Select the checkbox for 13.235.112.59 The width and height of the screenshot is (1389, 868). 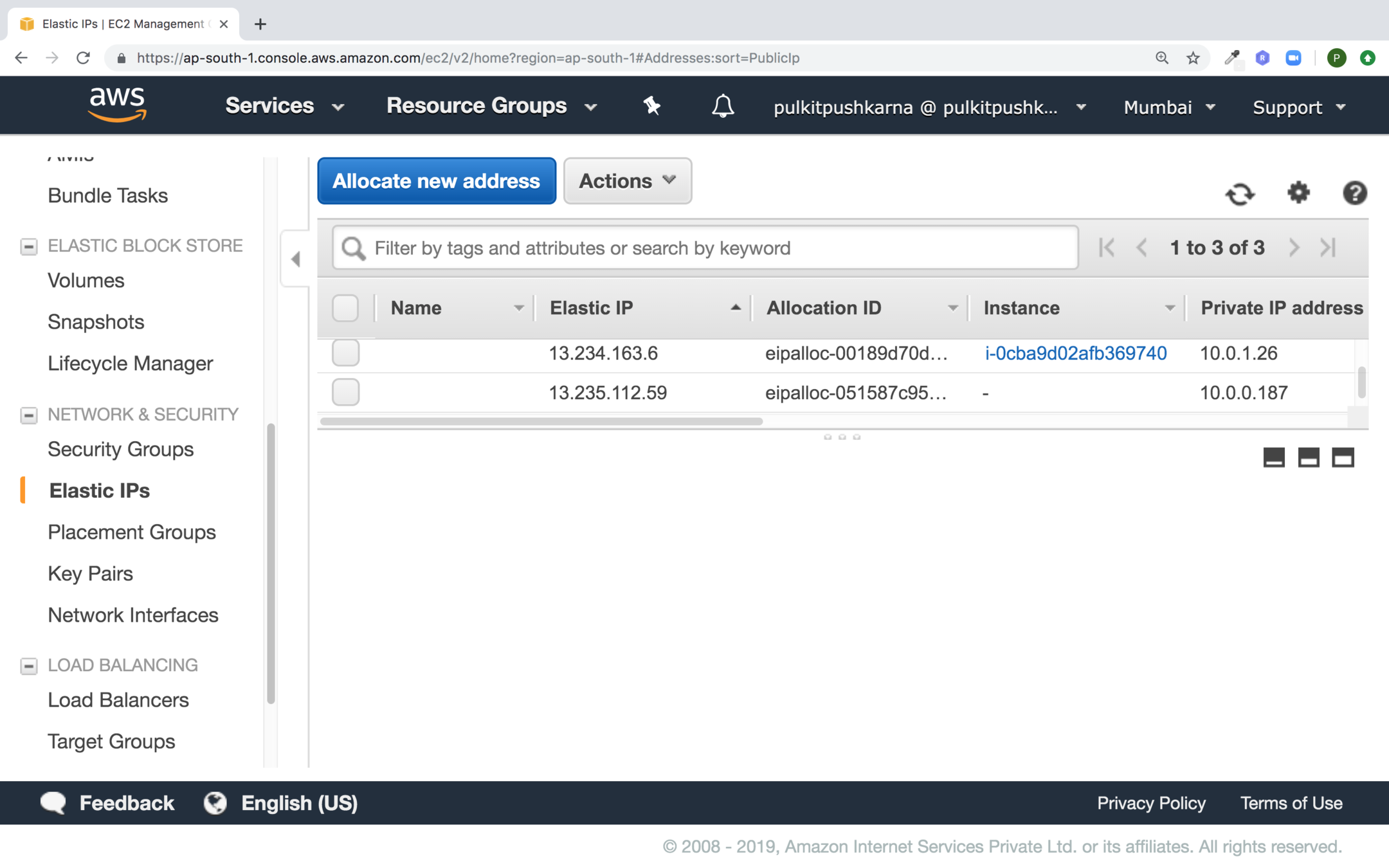click(345, 392)
